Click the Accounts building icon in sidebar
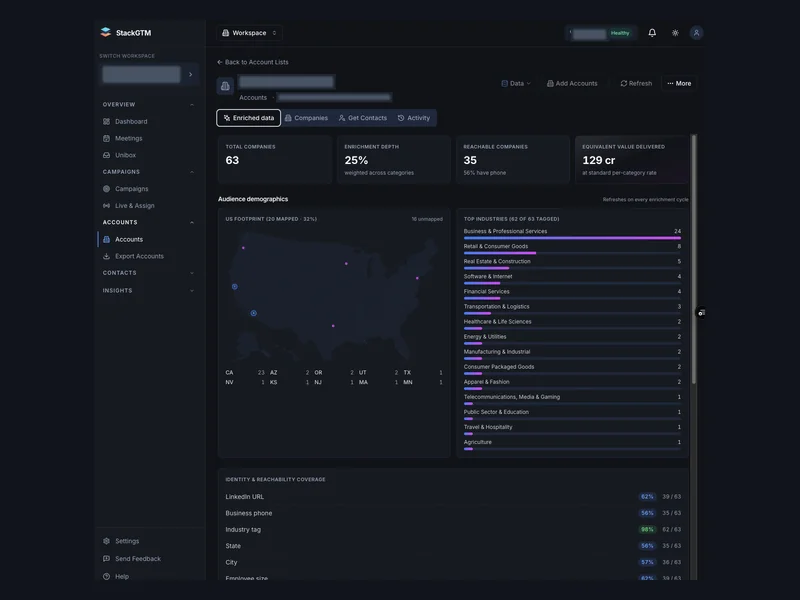The width and height of the screenshot is (800, 600). pyautogui.click(x=107, y=239)
